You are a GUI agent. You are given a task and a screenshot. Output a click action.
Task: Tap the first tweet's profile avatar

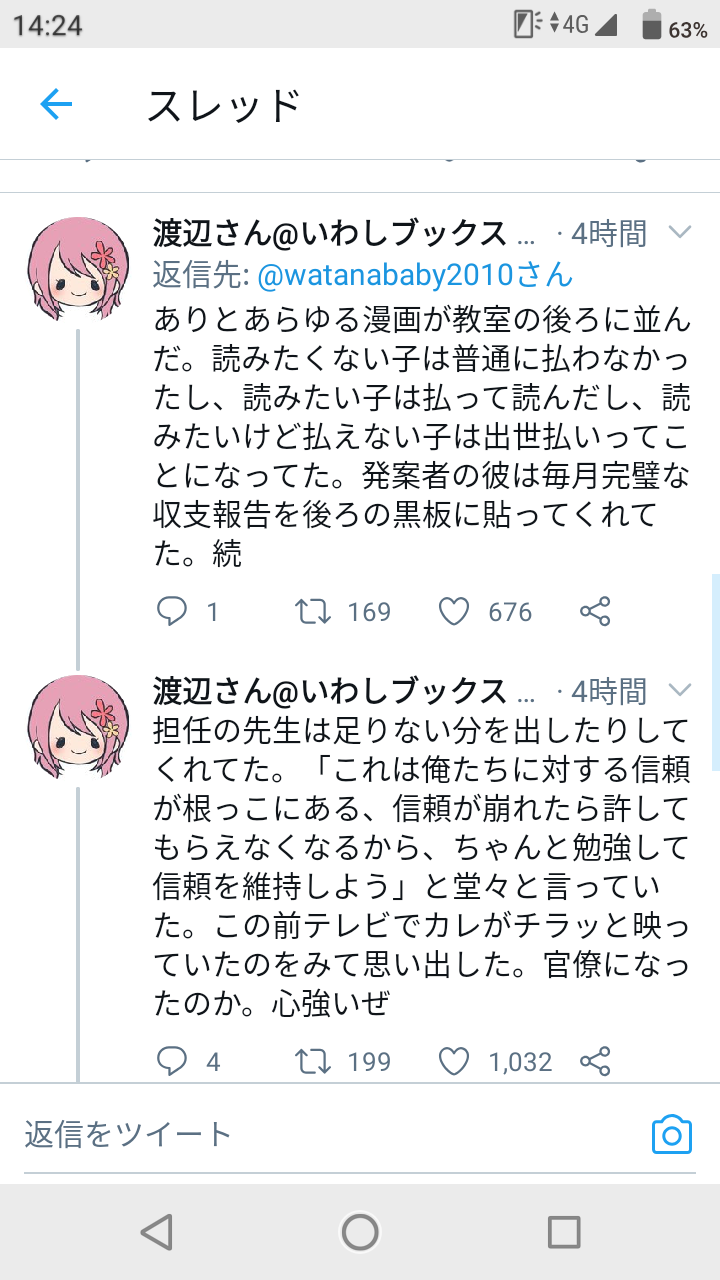click(78, 270)
